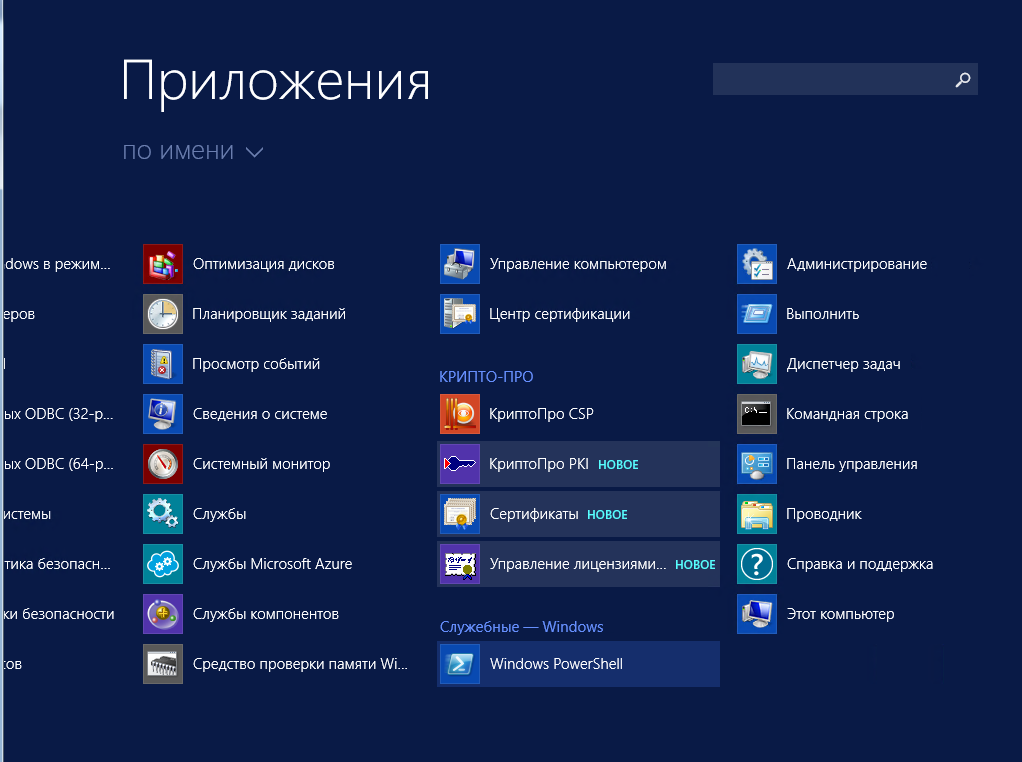
Task: Click 'Администрирование' label
Action: coord(856,264)
